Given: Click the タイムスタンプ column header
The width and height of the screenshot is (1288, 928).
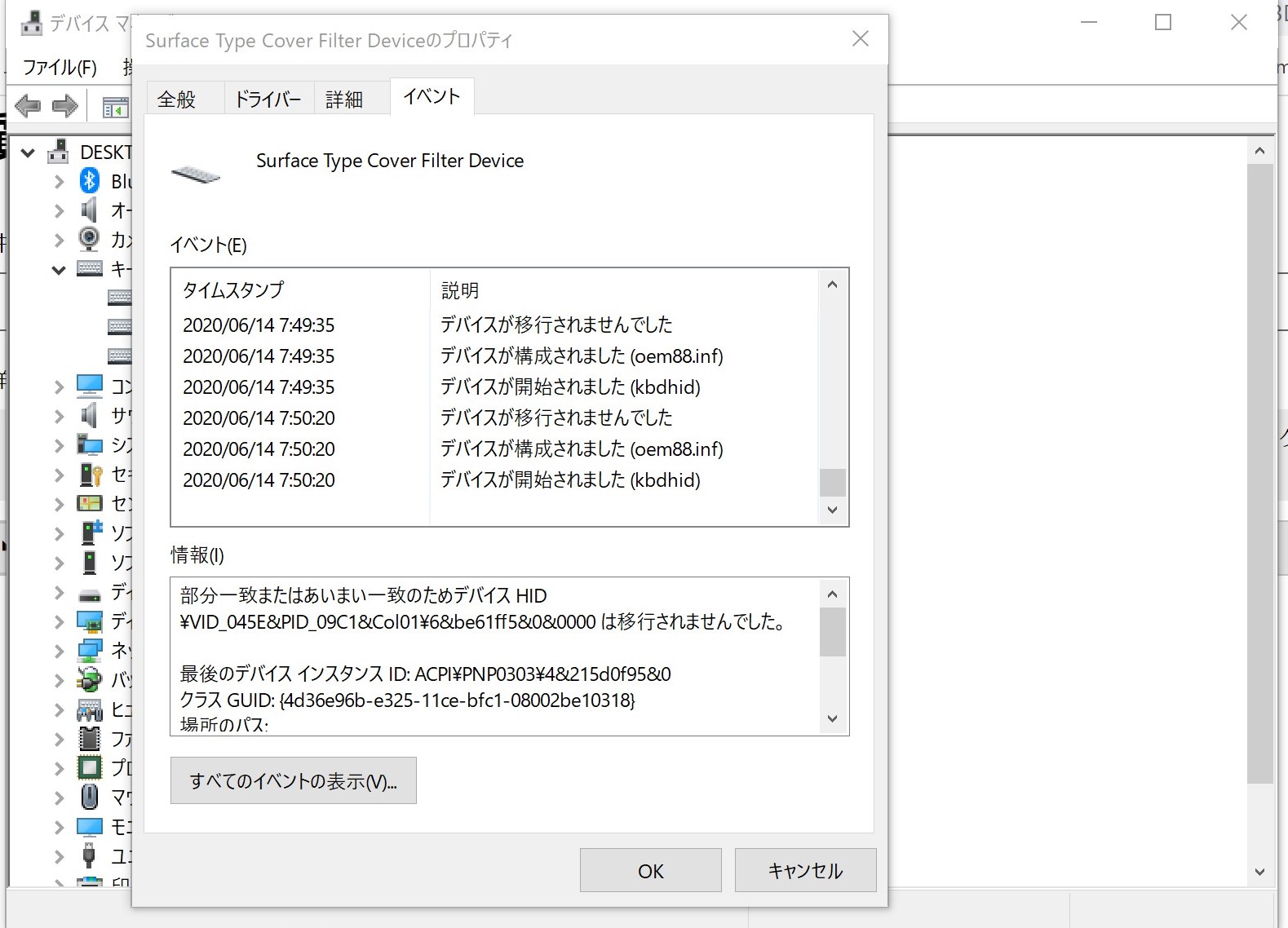Looking at the screenshot, I should point(301,289).
